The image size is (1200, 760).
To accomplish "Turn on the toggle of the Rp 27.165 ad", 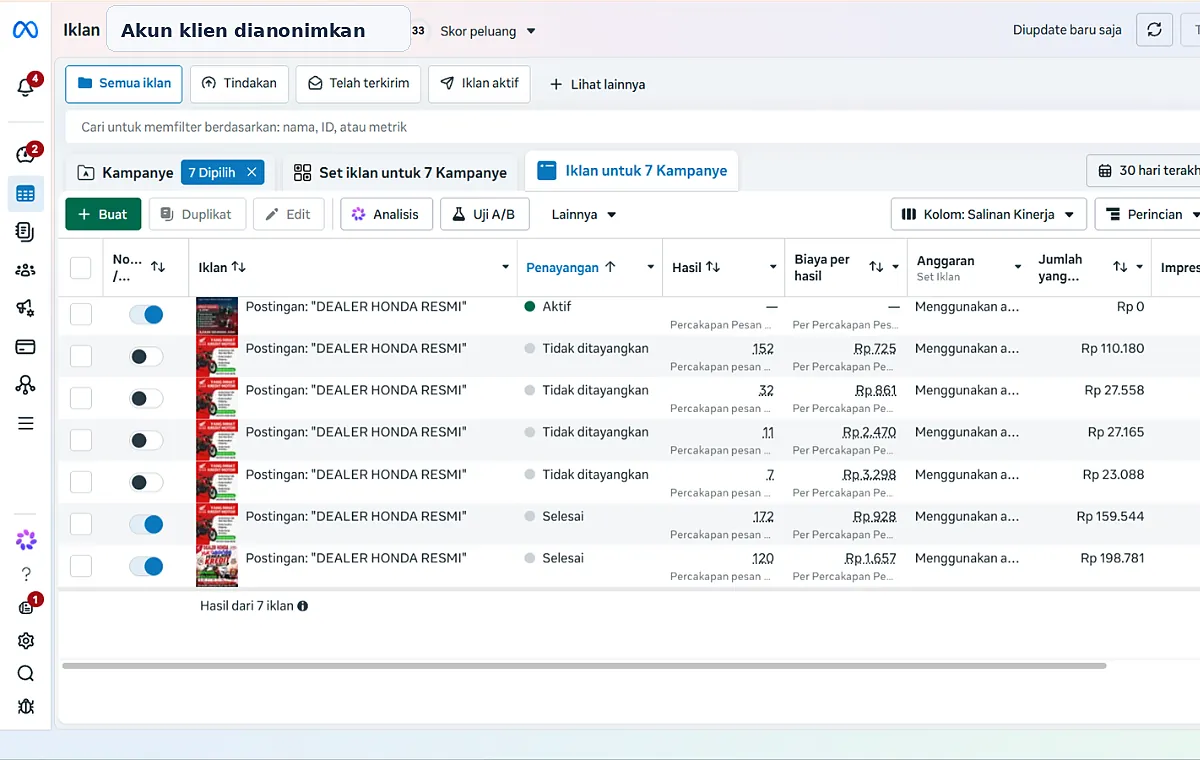I will [x=146, y=440].
